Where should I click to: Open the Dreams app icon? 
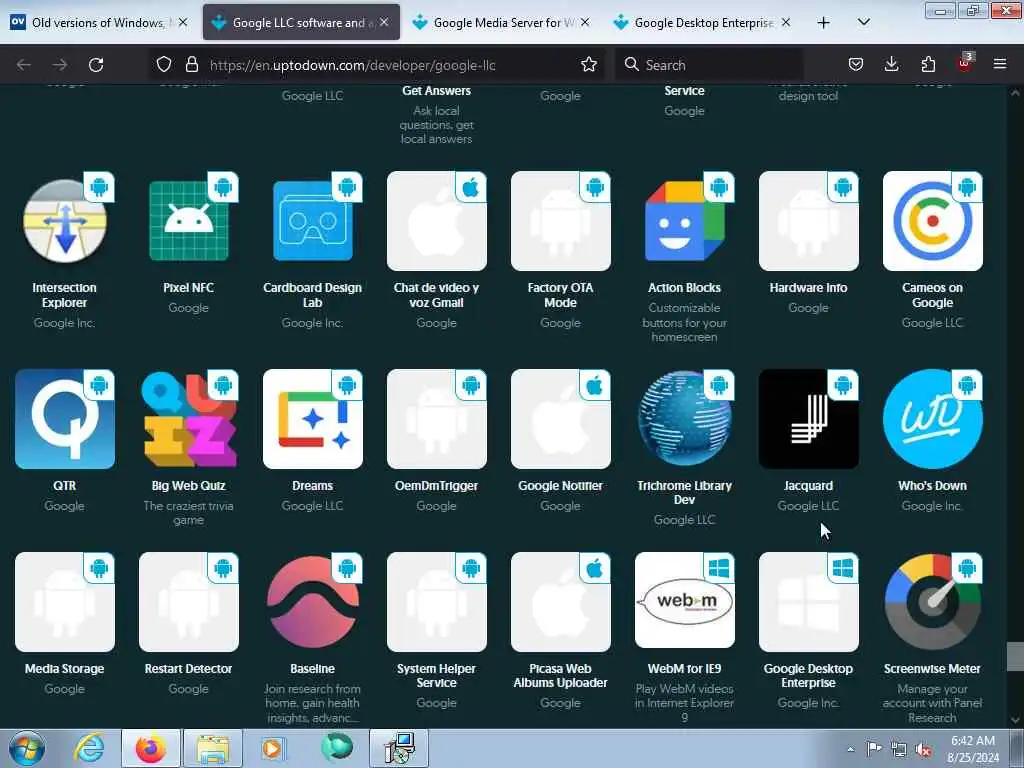pyautogui.click(x=313, y=419)
